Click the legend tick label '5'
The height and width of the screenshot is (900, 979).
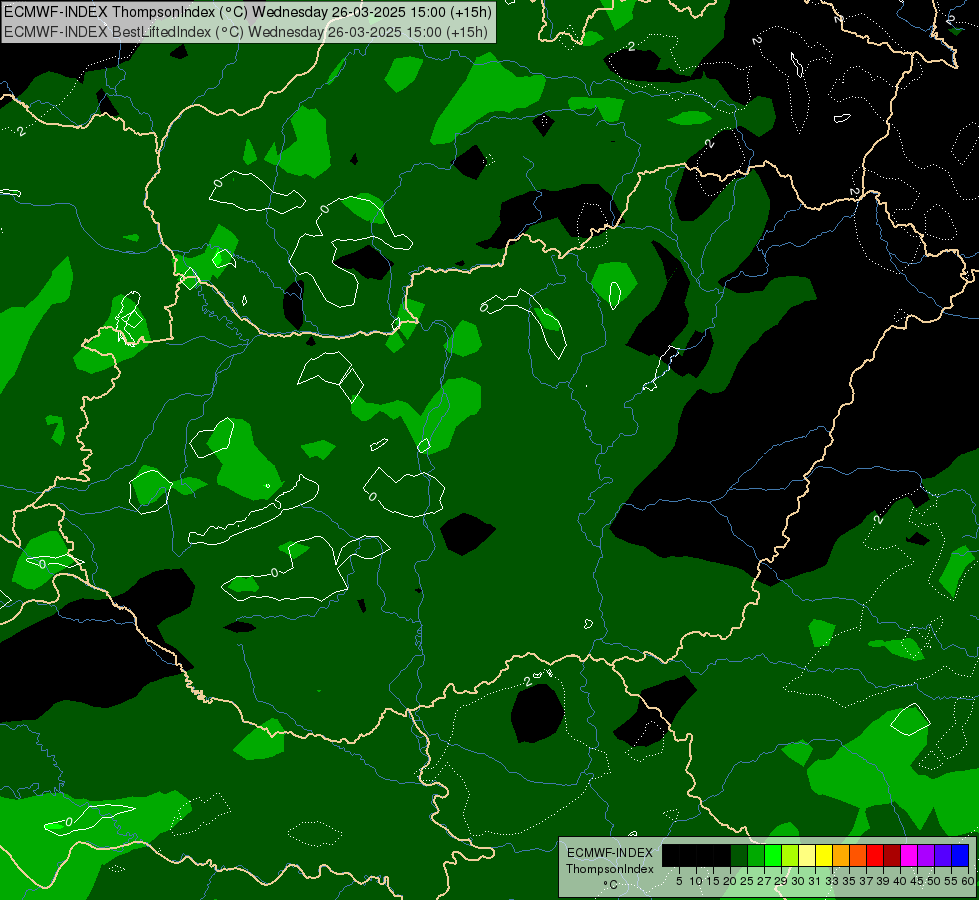point(679,881)
